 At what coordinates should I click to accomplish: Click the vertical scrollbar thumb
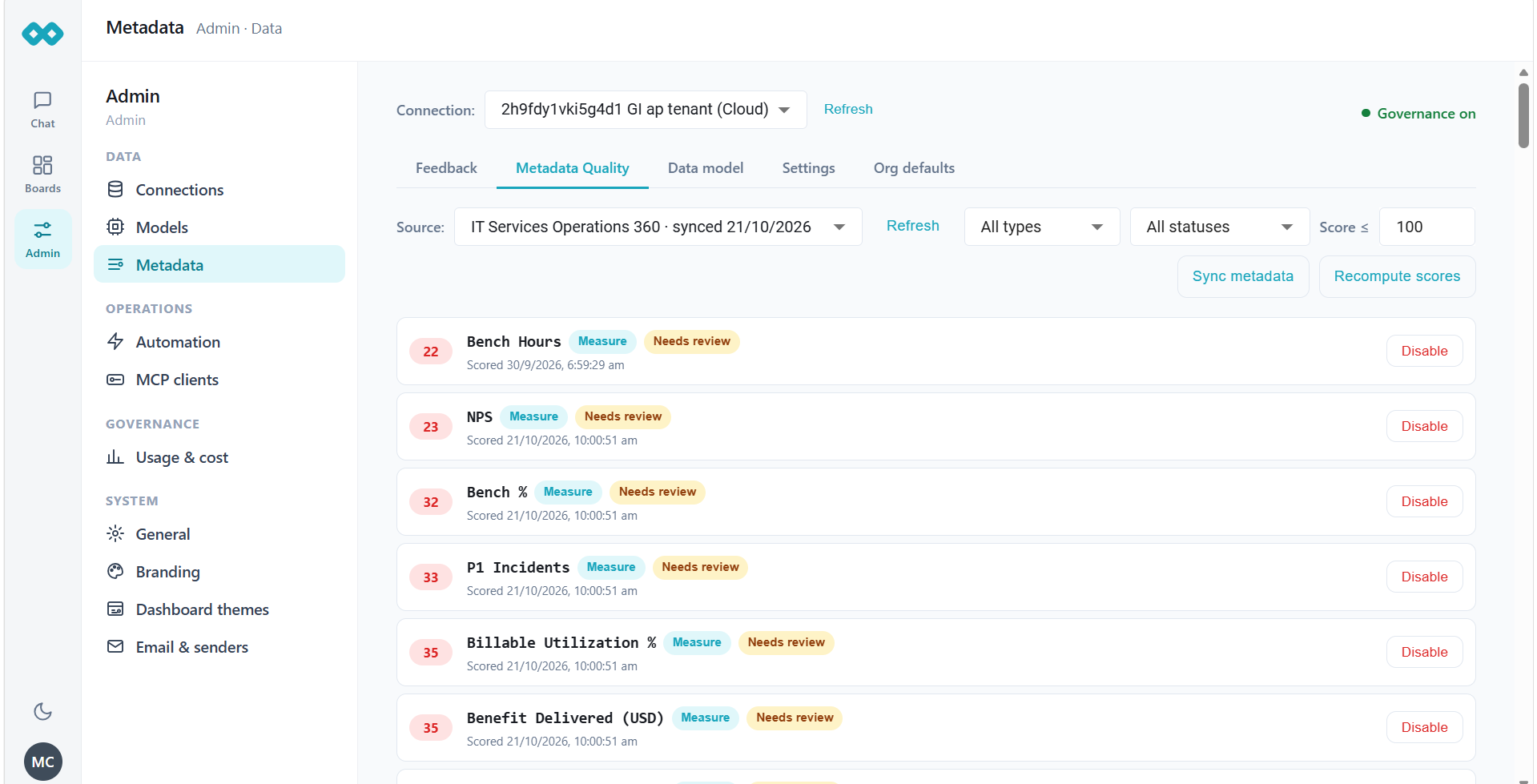1523,115
